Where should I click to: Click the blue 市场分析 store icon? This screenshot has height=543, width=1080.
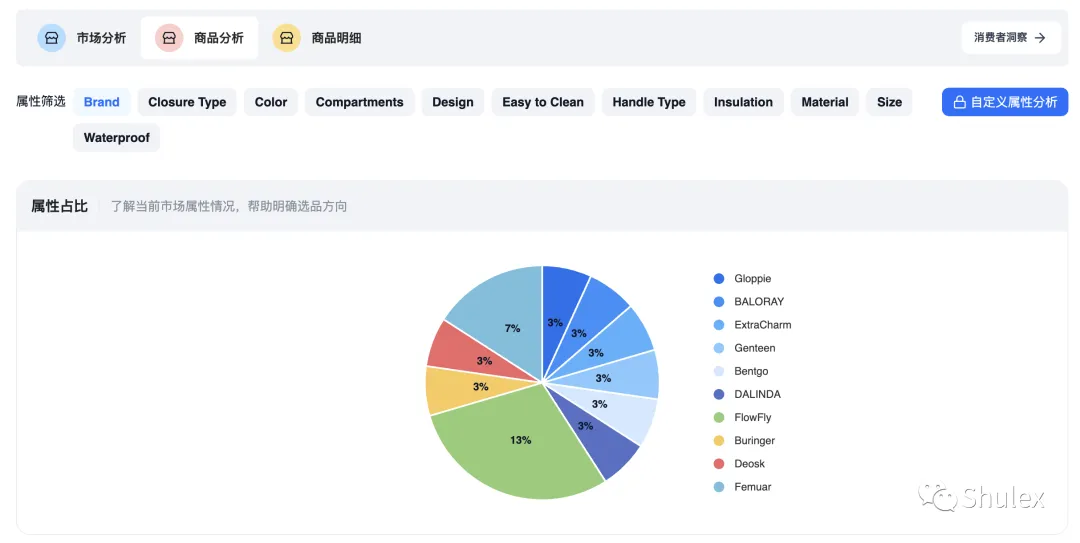point(52,38)
